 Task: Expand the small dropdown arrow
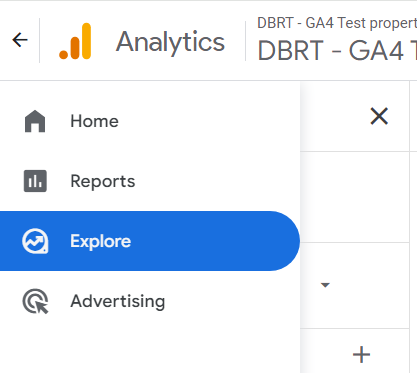click(x=325, y=285)
